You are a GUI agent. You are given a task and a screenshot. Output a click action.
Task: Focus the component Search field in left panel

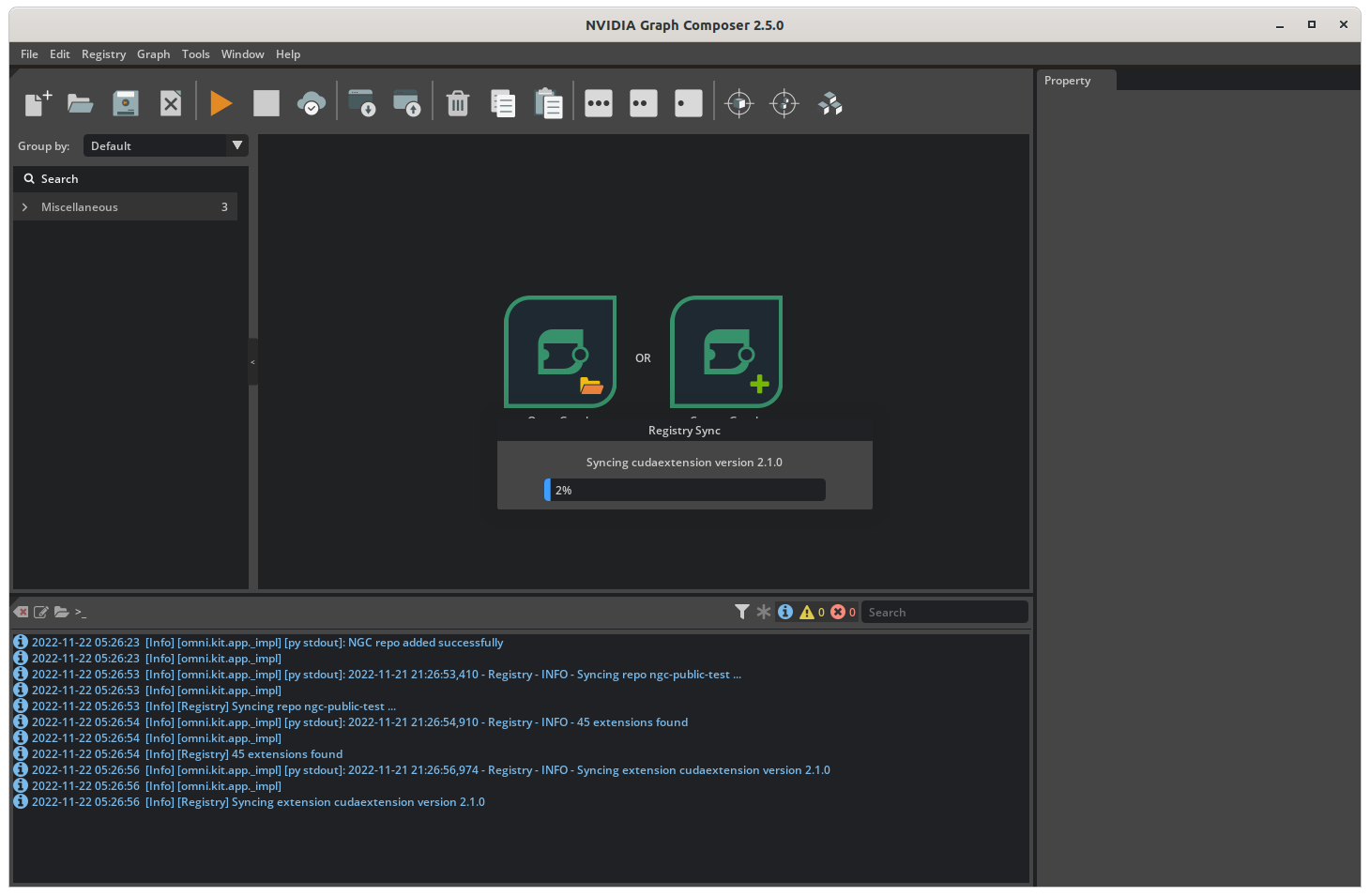click(x=131, y=179)
